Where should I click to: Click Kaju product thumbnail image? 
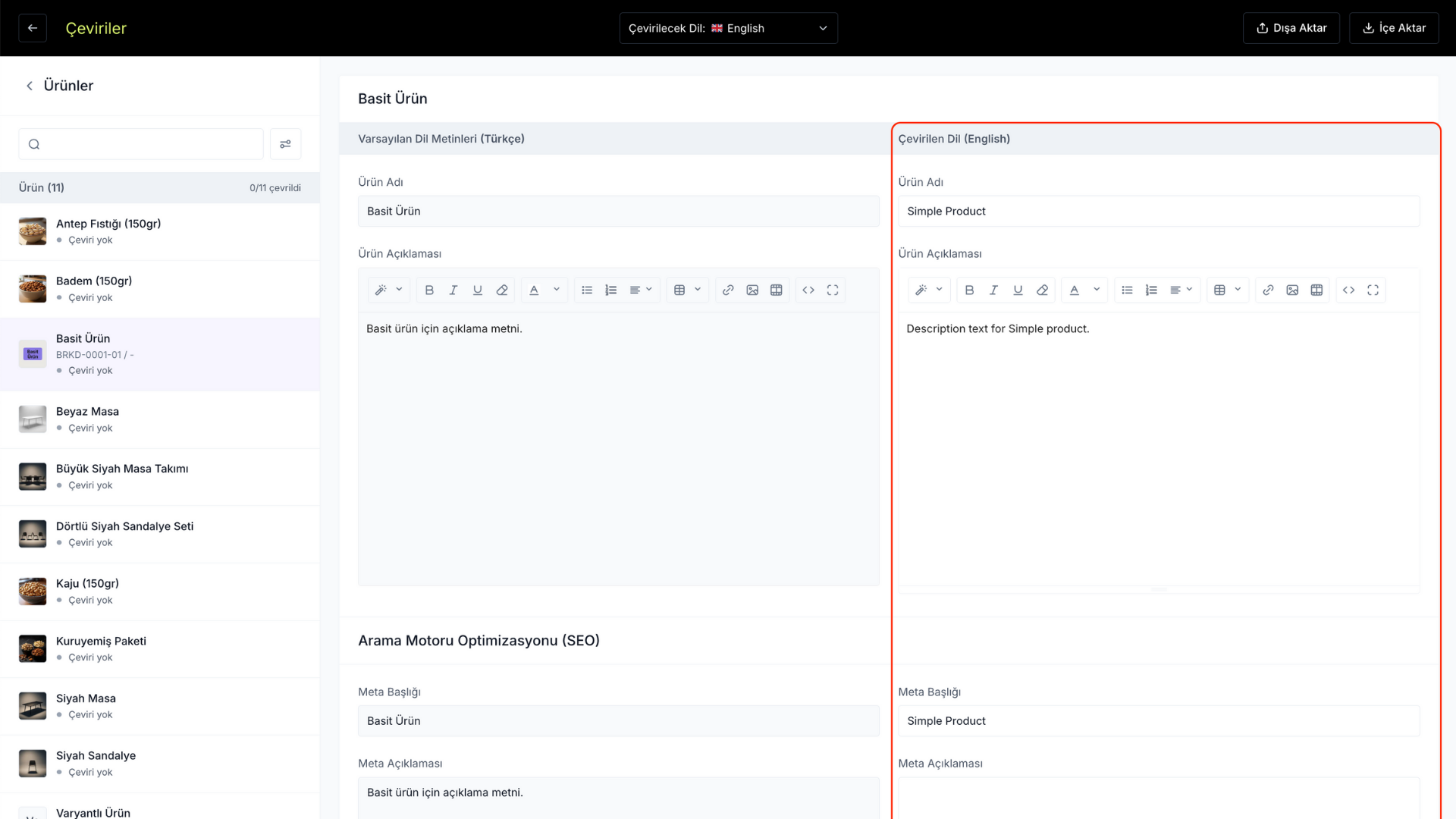point(33,591)
